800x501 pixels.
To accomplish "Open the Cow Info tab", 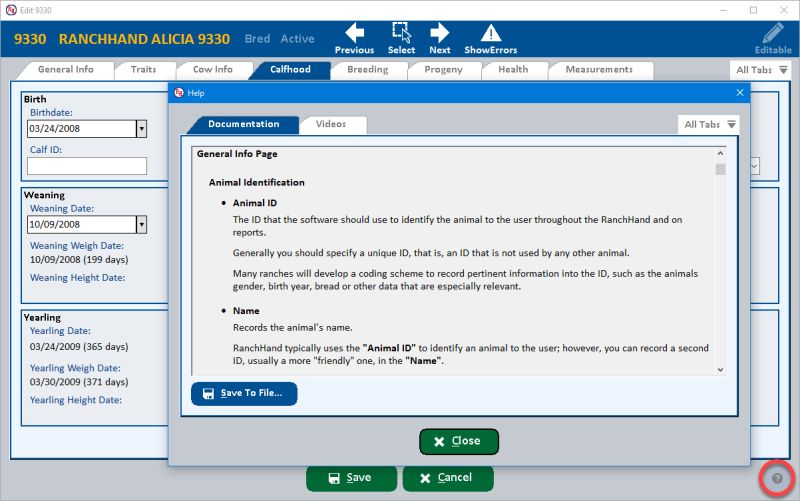I will point(212,70).
